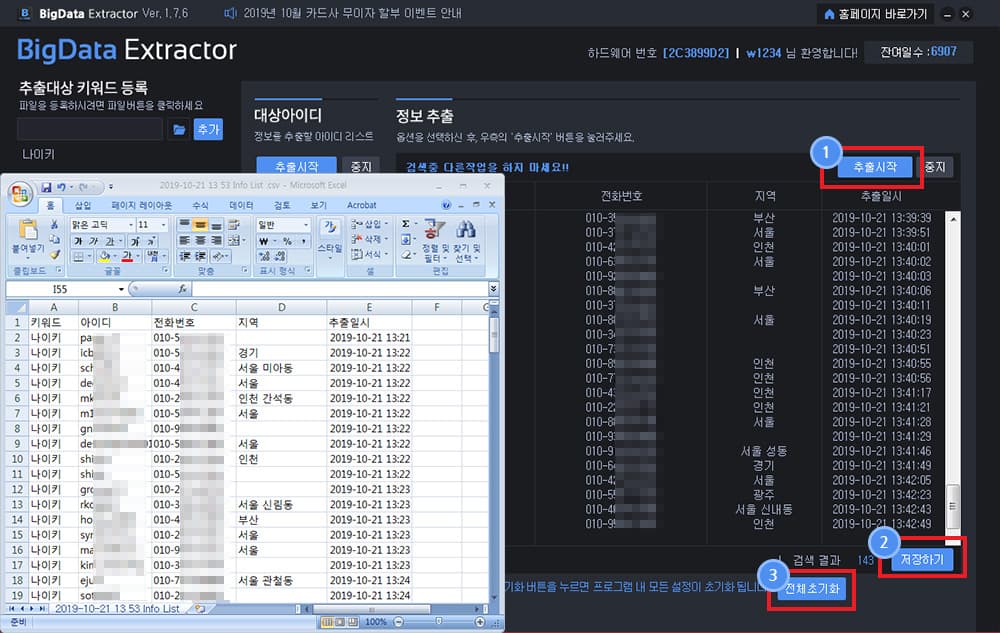Expand the Excel formula bar
The width and height of the screenshot is (1000, 633).
coord(493,289)
